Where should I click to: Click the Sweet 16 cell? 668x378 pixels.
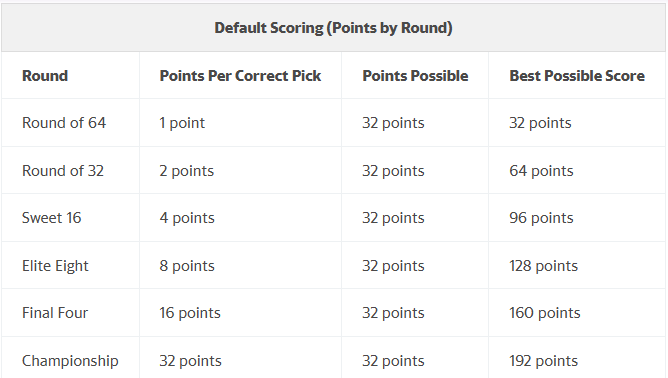click(x=52, y=218)
